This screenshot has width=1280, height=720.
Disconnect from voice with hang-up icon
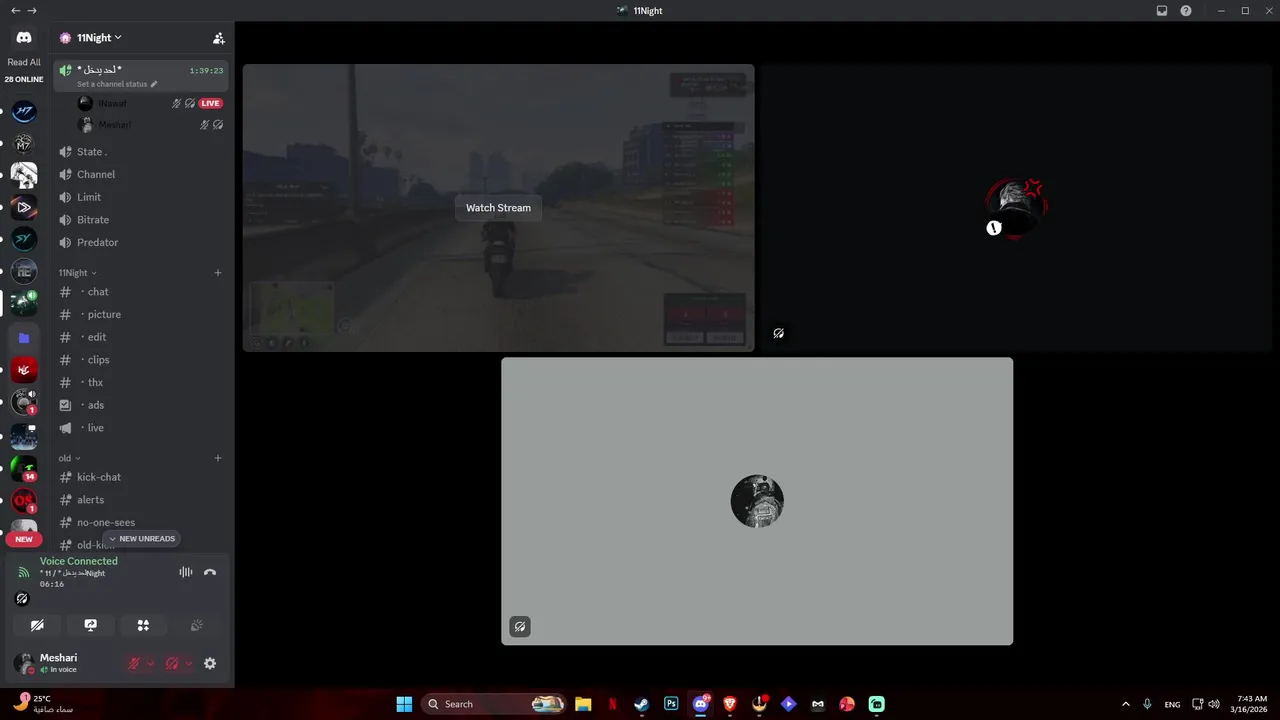(x=210, y=572)
